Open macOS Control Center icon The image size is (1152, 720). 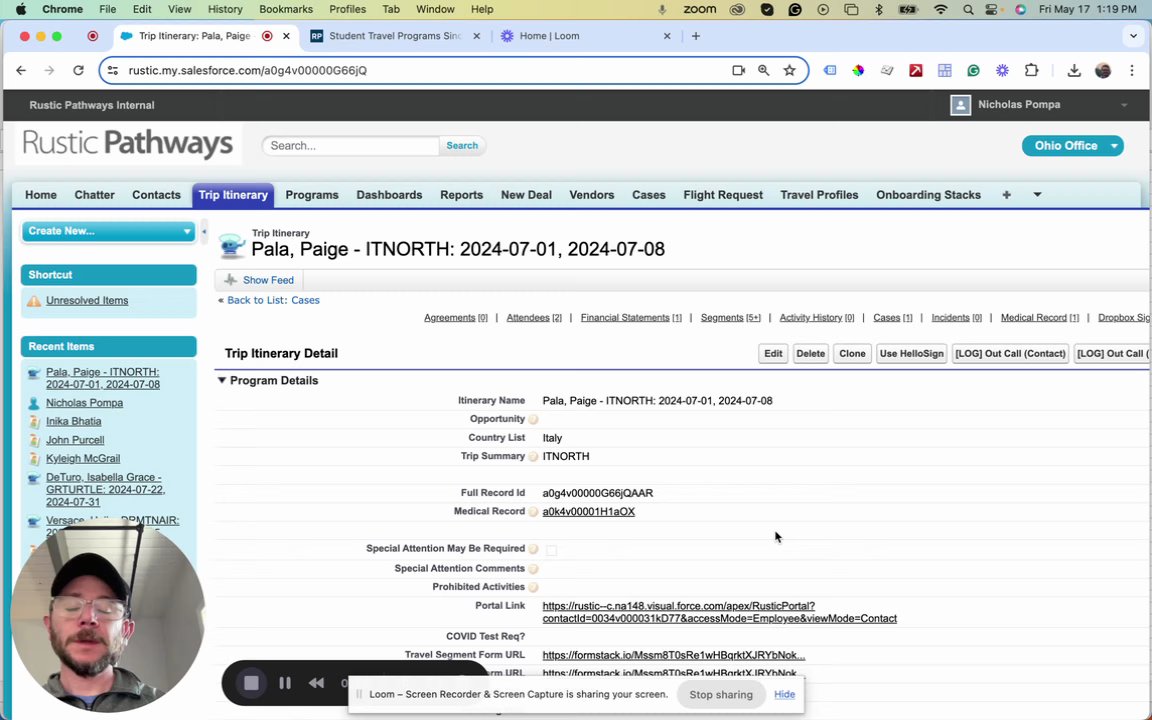pos(993,10)
